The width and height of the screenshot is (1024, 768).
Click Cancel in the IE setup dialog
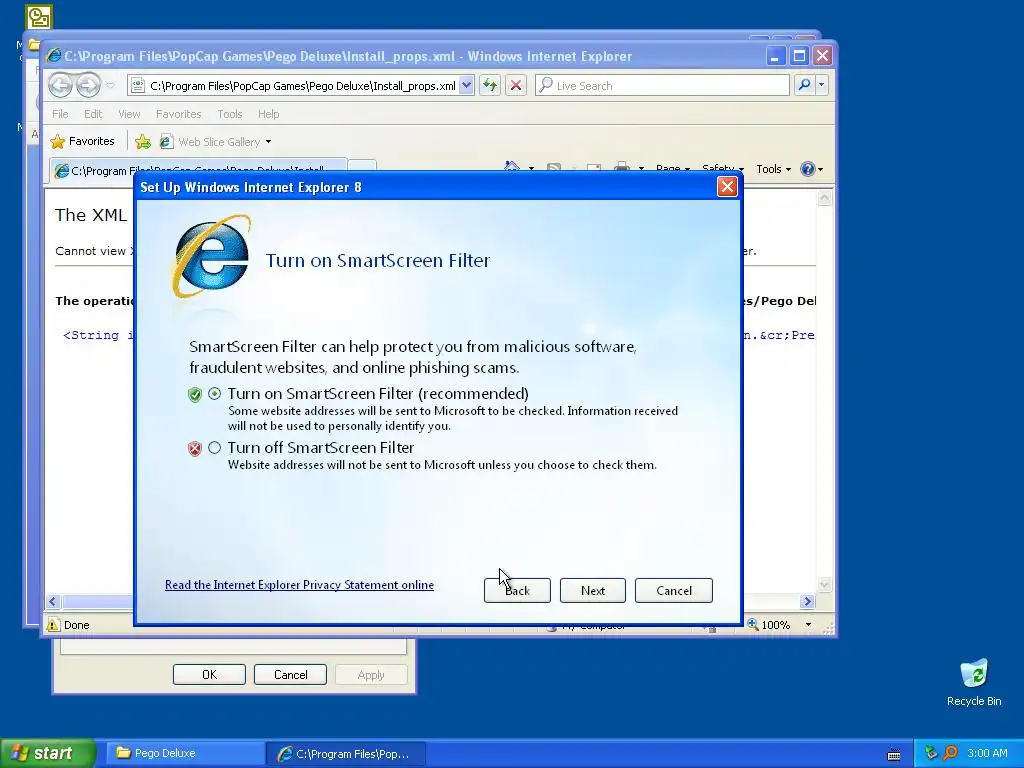coord(673,590)
